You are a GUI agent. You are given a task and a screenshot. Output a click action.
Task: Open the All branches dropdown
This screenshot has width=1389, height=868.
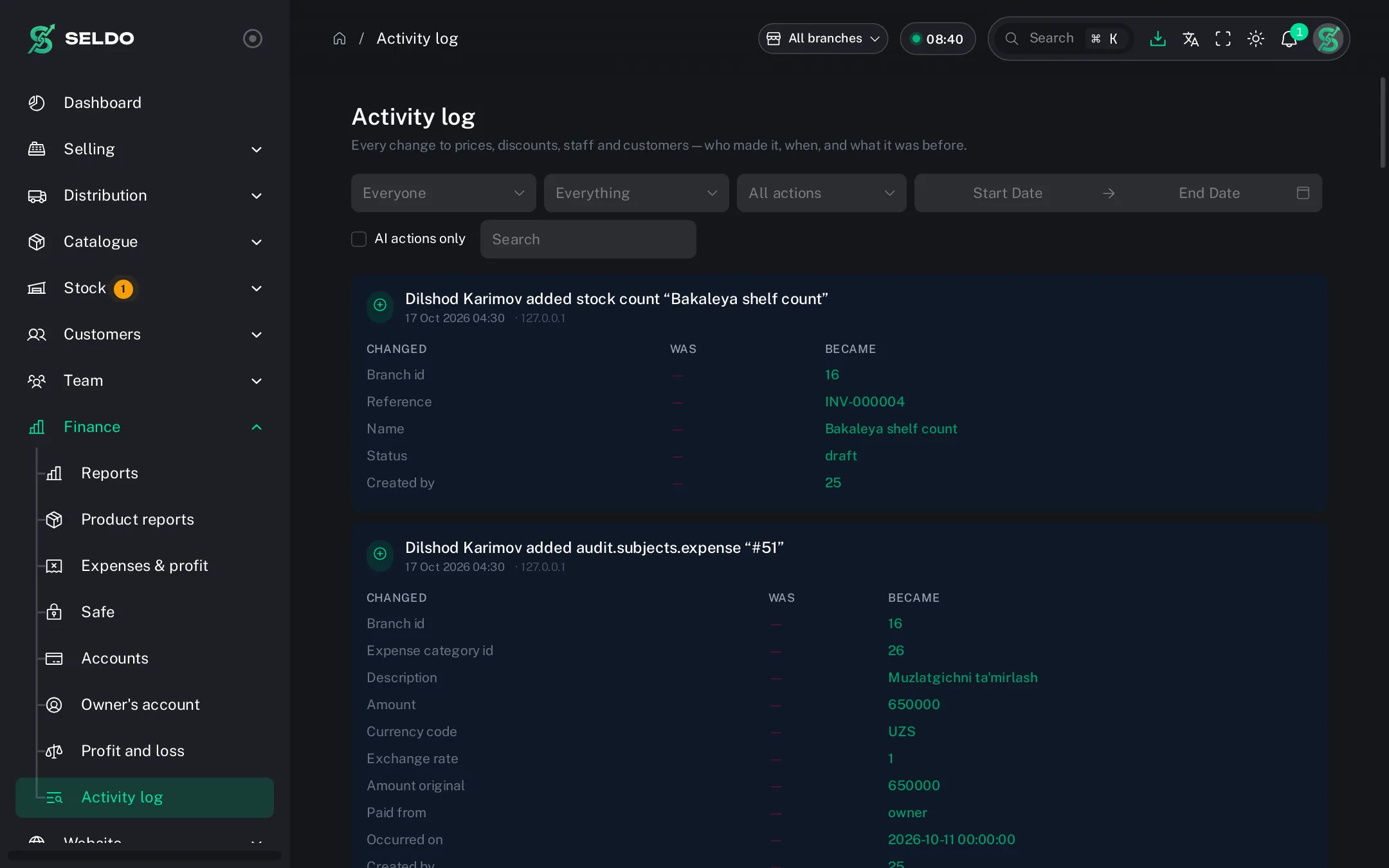(823, 39)
